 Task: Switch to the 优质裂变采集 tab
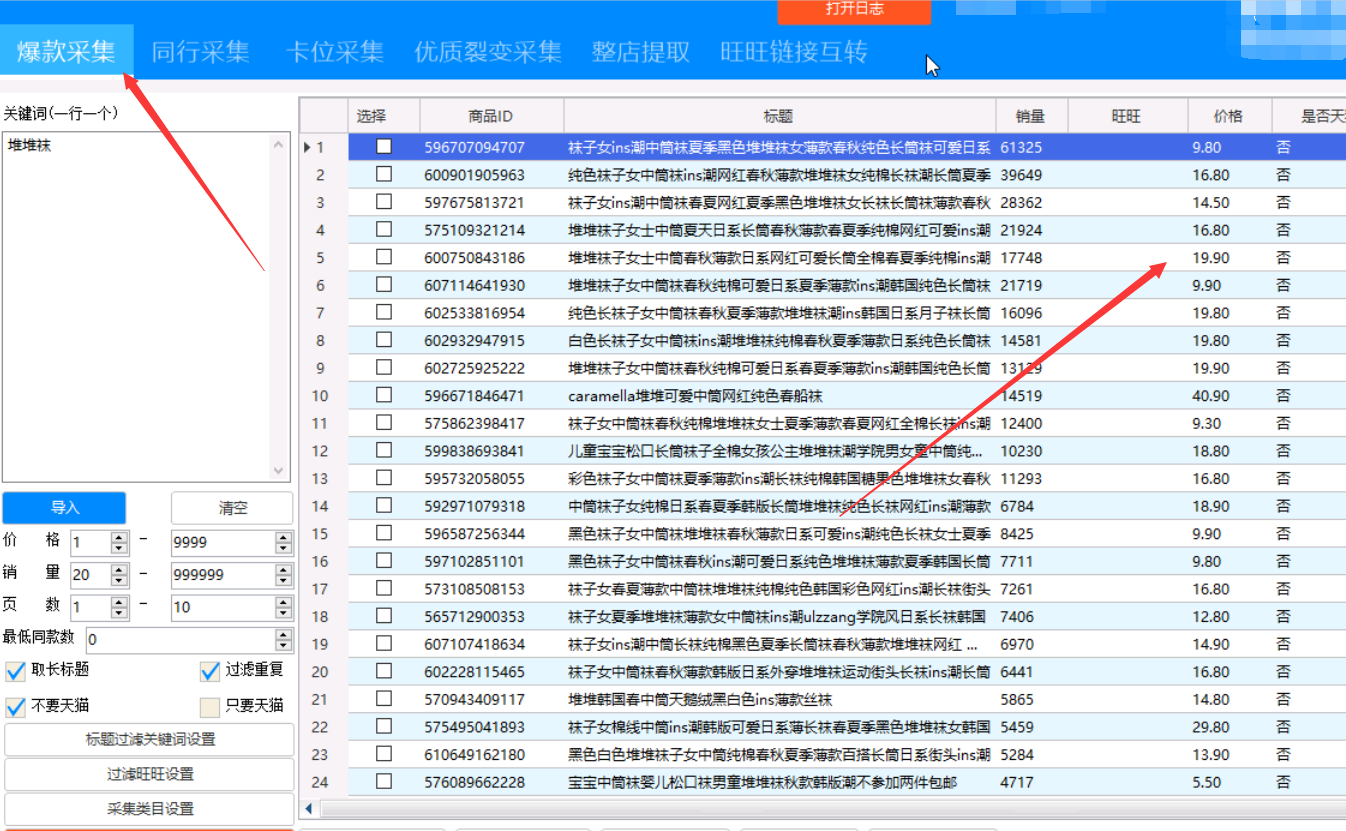(487, 51)
